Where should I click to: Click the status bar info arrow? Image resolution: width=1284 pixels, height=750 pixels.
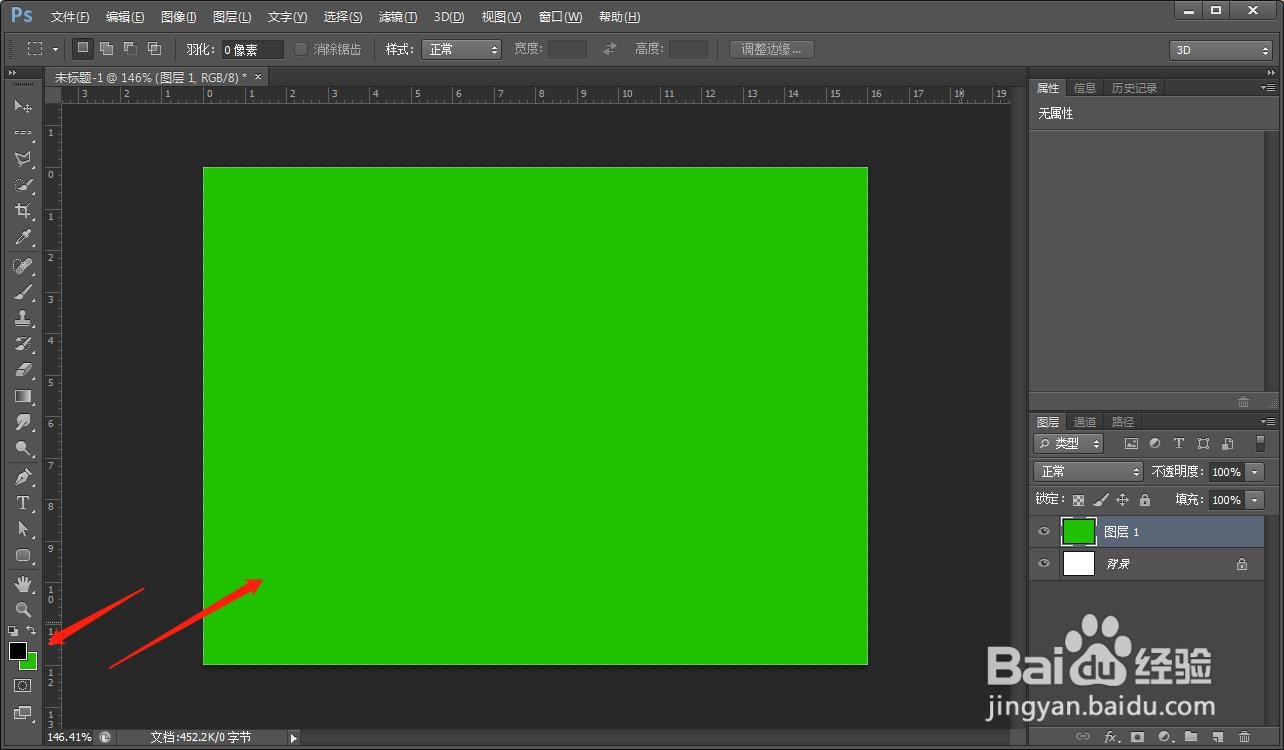[x=293, y=738]
